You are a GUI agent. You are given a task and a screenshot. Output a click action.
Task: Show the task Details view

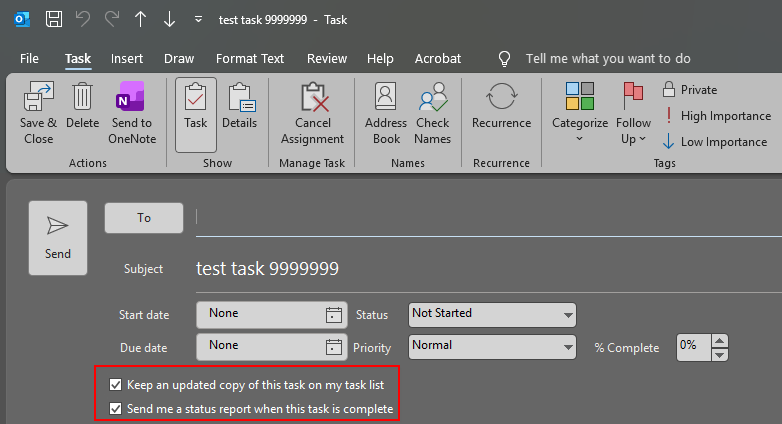[240, 106]
